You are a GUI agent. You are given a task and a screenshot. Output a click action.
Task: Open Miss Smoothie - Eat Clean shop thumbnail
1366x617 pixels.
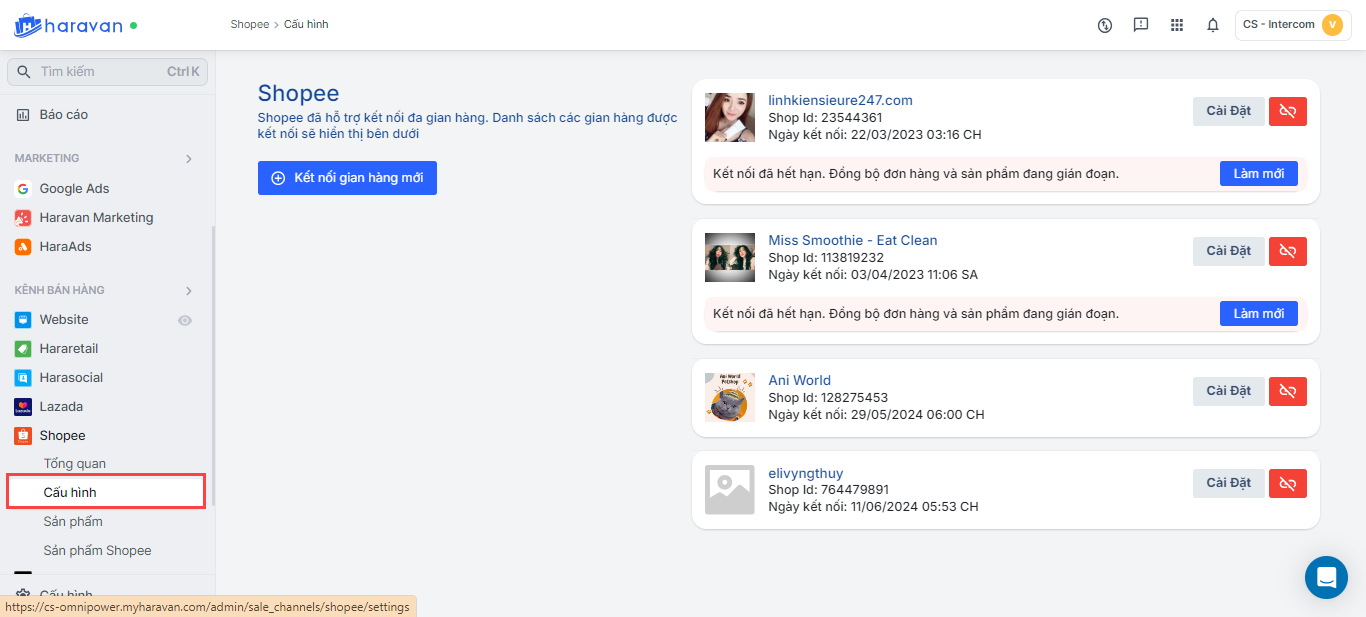(x=730, y=257)
